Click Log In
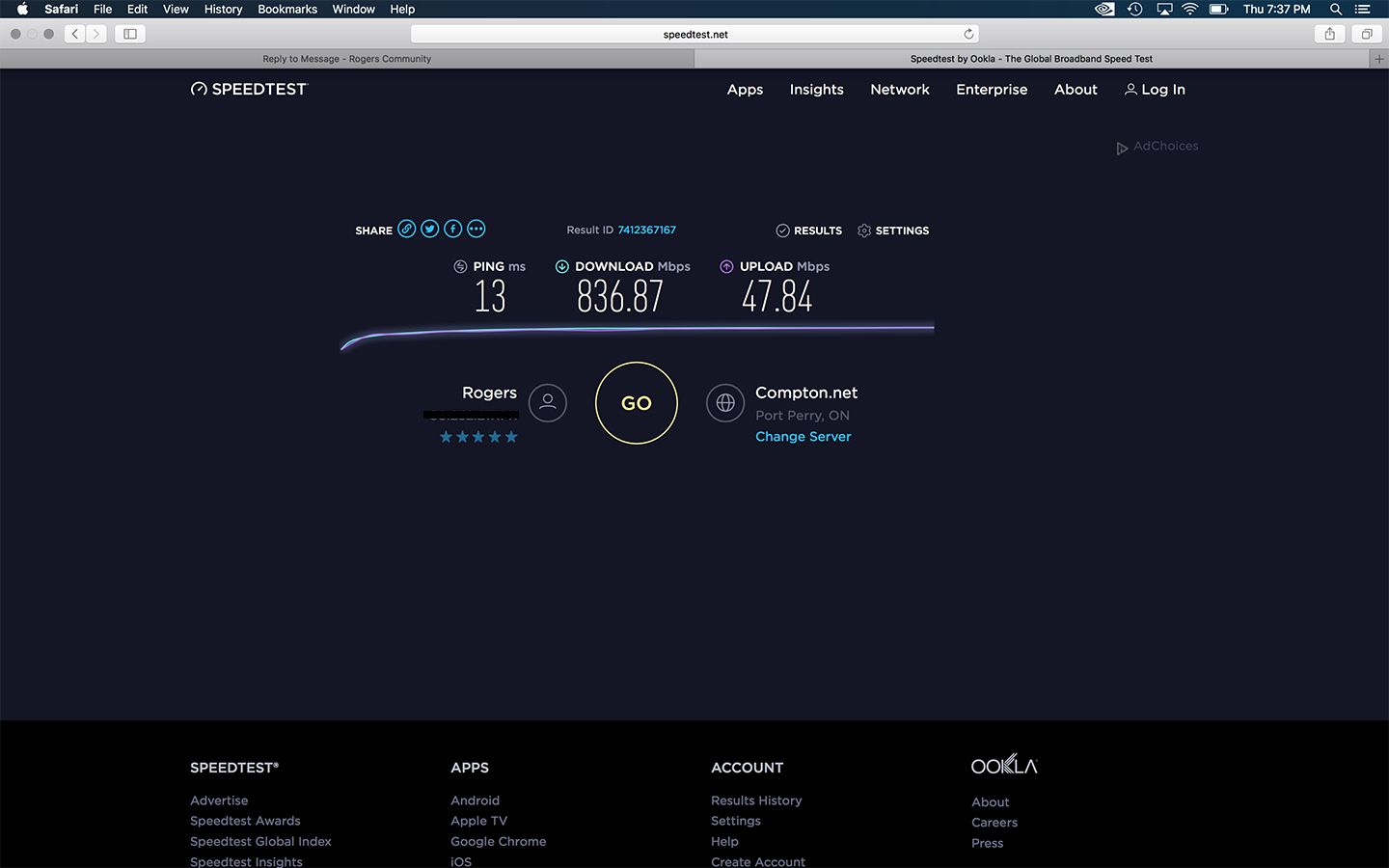 [x=1155, y=90]
